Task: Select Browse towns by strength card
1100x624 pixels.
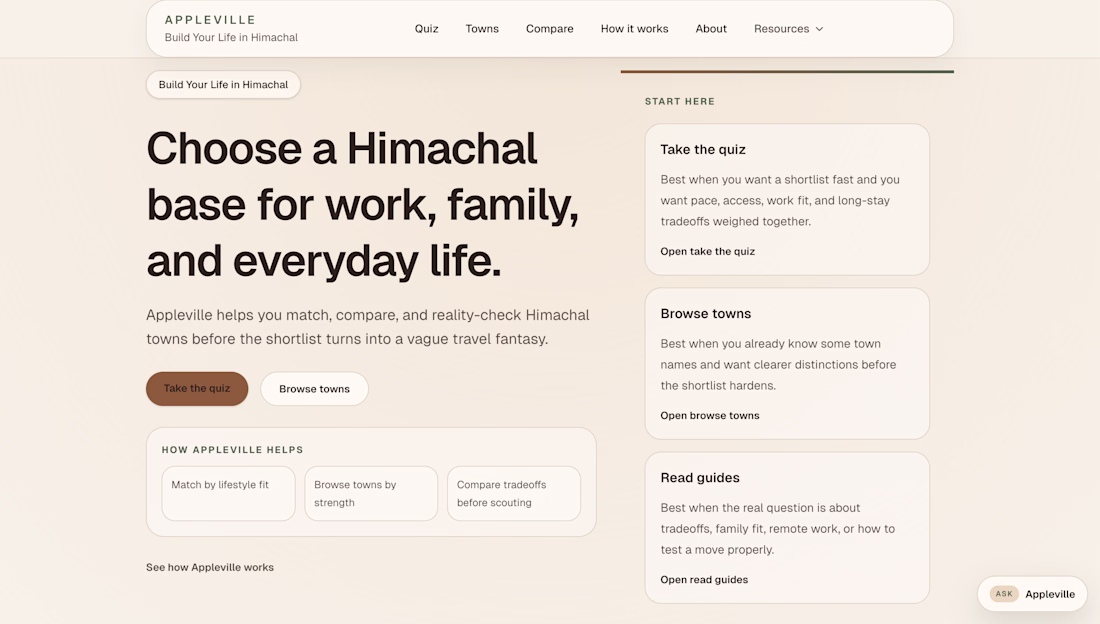Action: coord(371,493)
